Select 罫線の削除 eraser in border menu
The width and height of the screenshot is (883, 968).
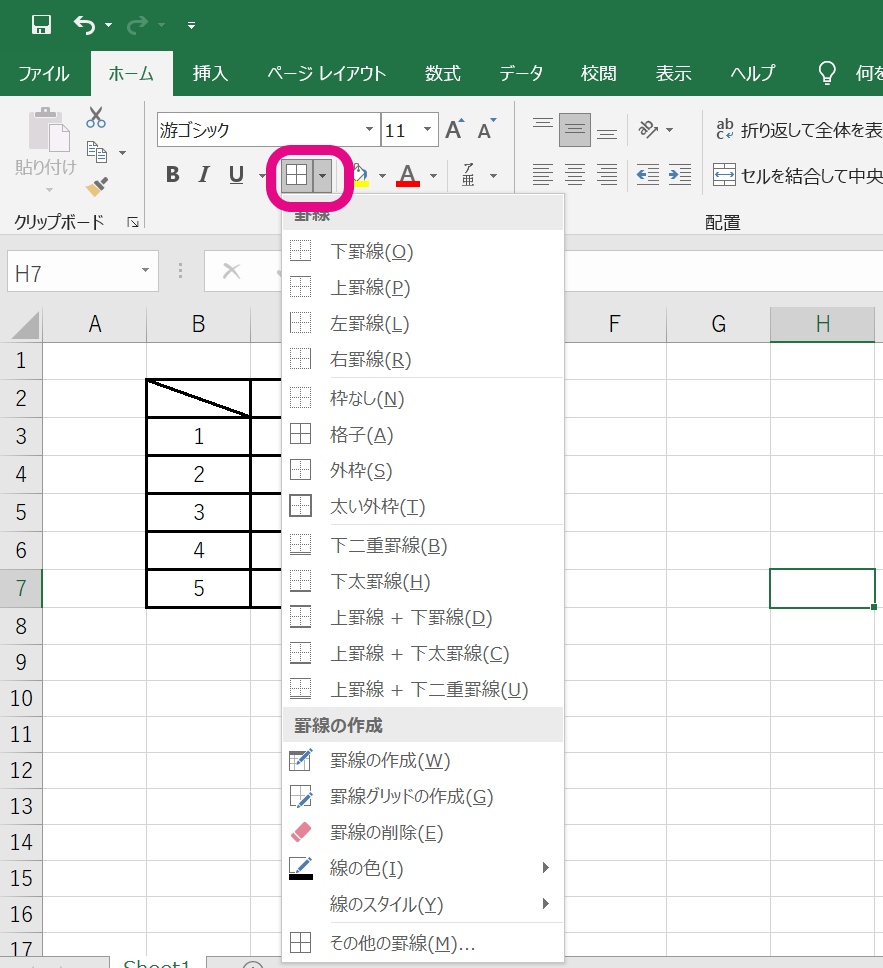click(386, 832)
